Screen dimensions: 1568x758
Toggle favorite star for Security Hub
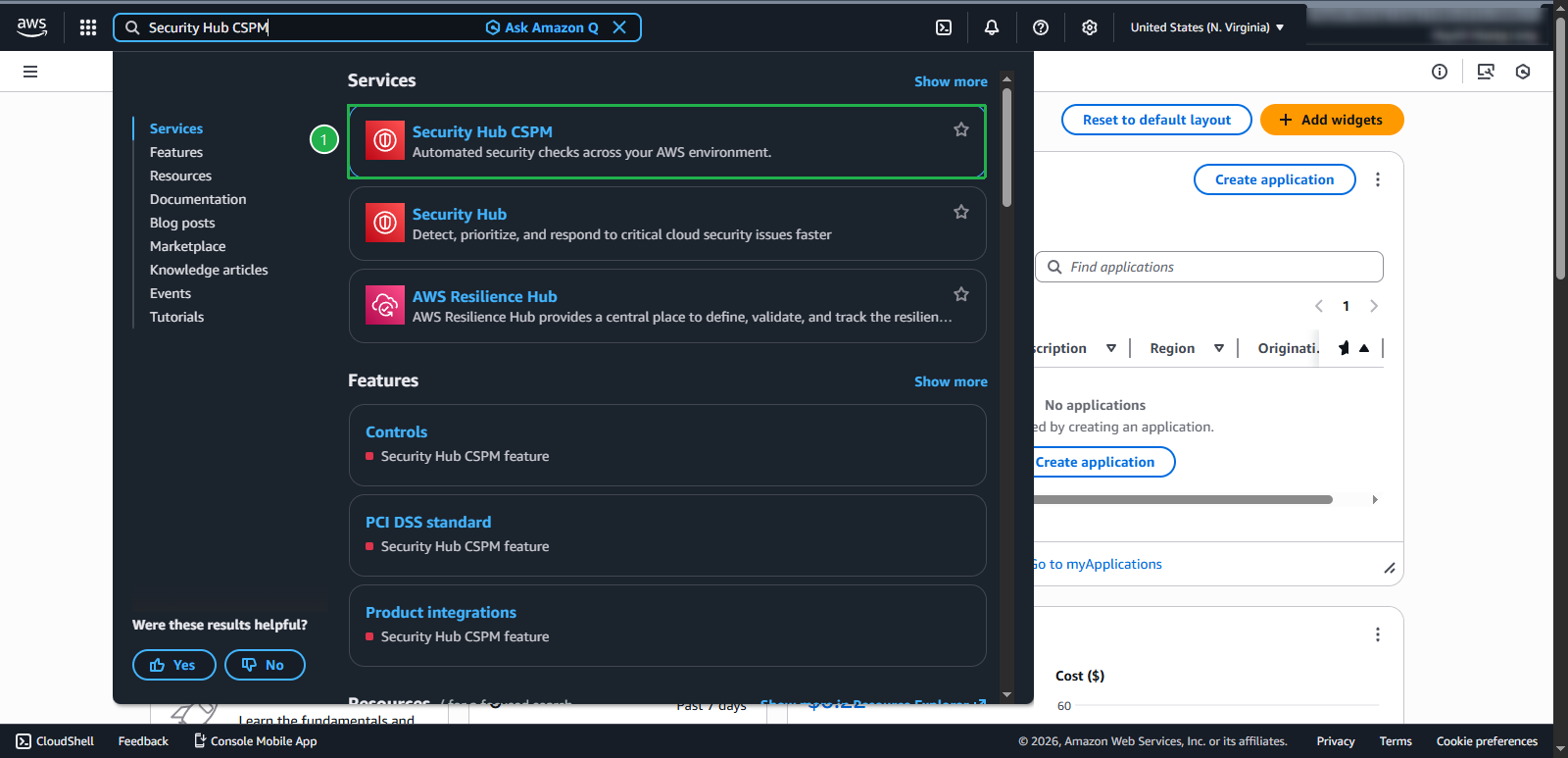[x=961, y=212]
